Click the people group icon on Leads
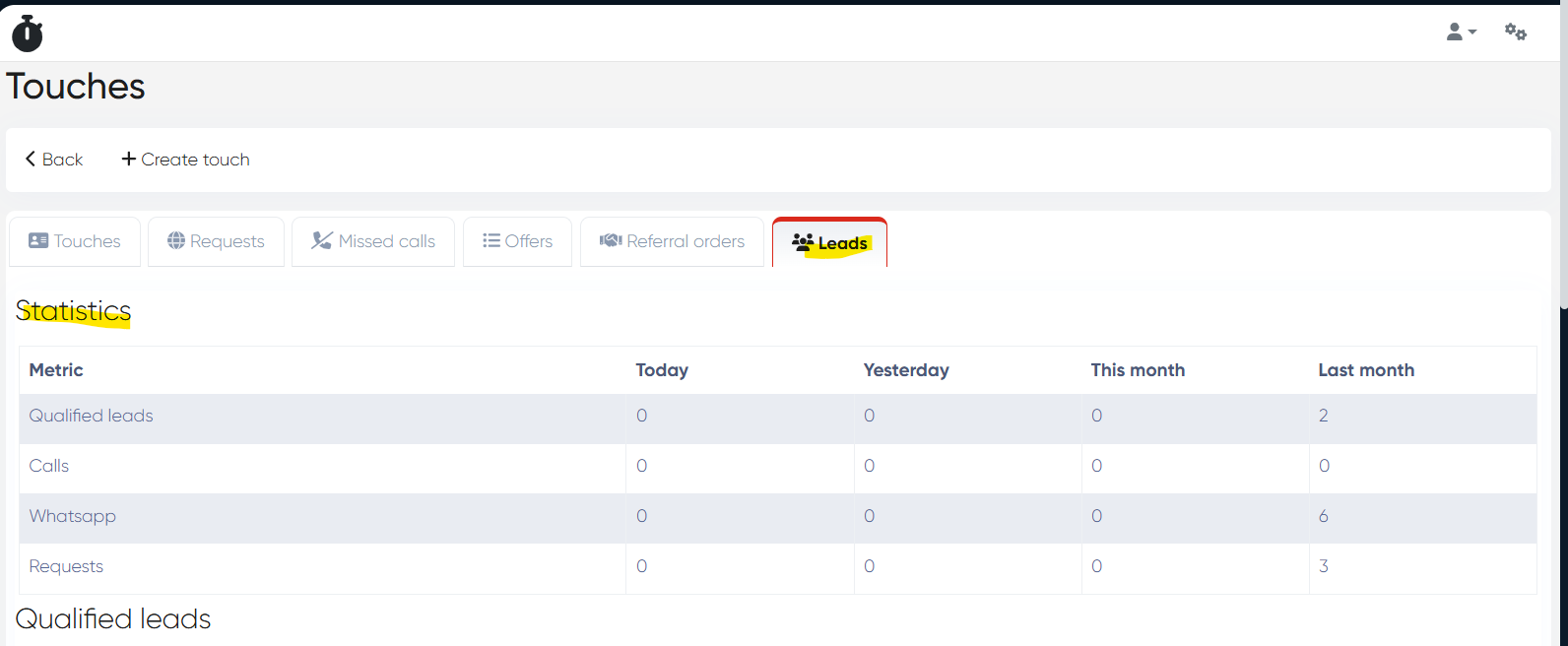1568x646 pixels. point(803,241)
